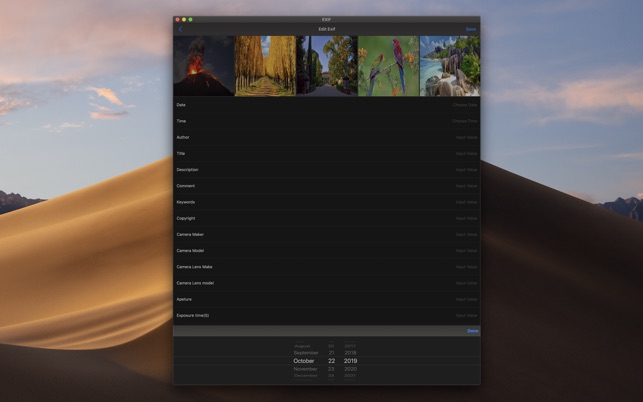Screen dimensions: 643x402
Task: Click the Camera Model input value field
Action: [467, 251]
